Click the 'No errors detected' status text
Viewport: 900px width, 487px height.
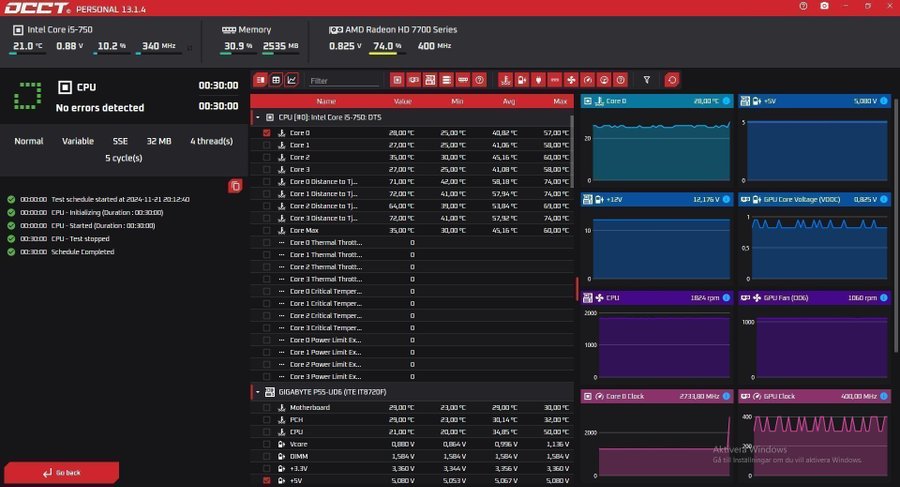click(100, 107)
